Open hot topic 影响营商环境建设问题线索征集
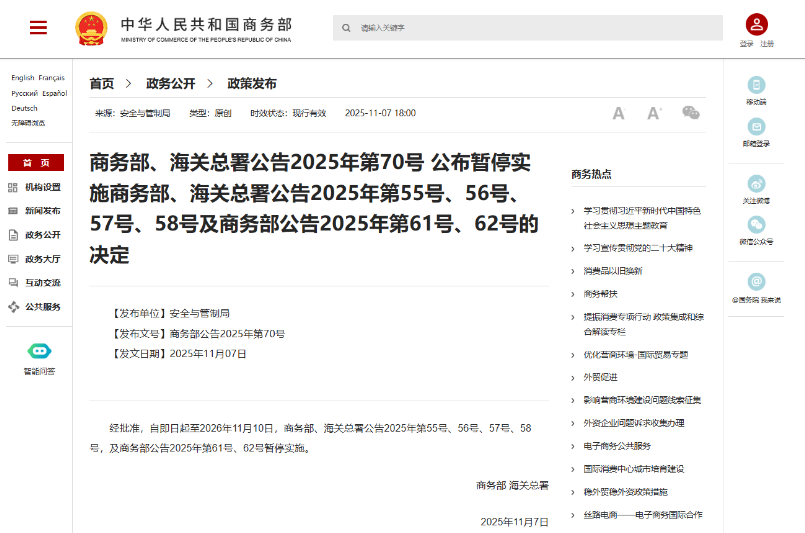This screenshot has width=805, height=533. pyautogui.click(x=642, y=400)
